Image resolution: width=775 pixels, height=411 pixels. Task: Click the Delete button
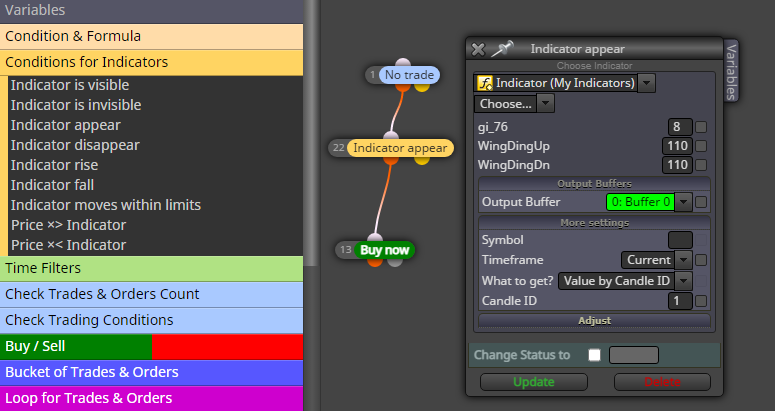click(x=662, y=382)
